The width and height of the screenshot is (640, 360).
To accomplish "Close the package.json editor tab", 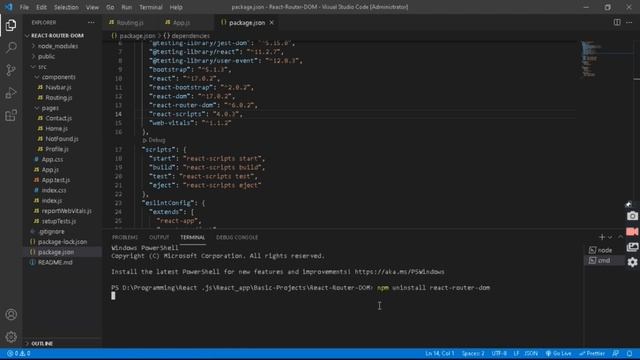I will (x=272, y=22).
